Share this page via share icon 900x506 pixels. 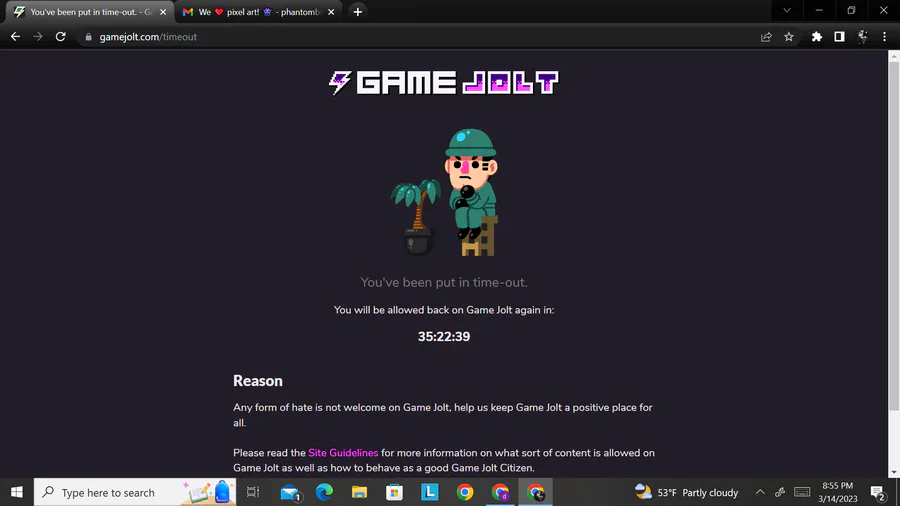tap(766, 37)
